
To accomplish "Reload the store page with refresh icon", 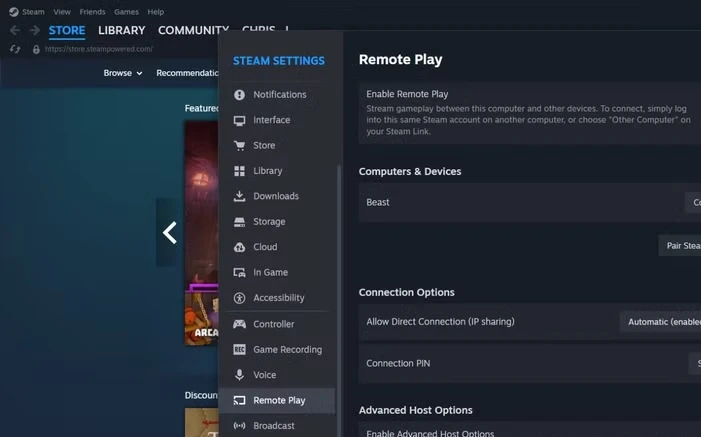I will click(15, 49).
